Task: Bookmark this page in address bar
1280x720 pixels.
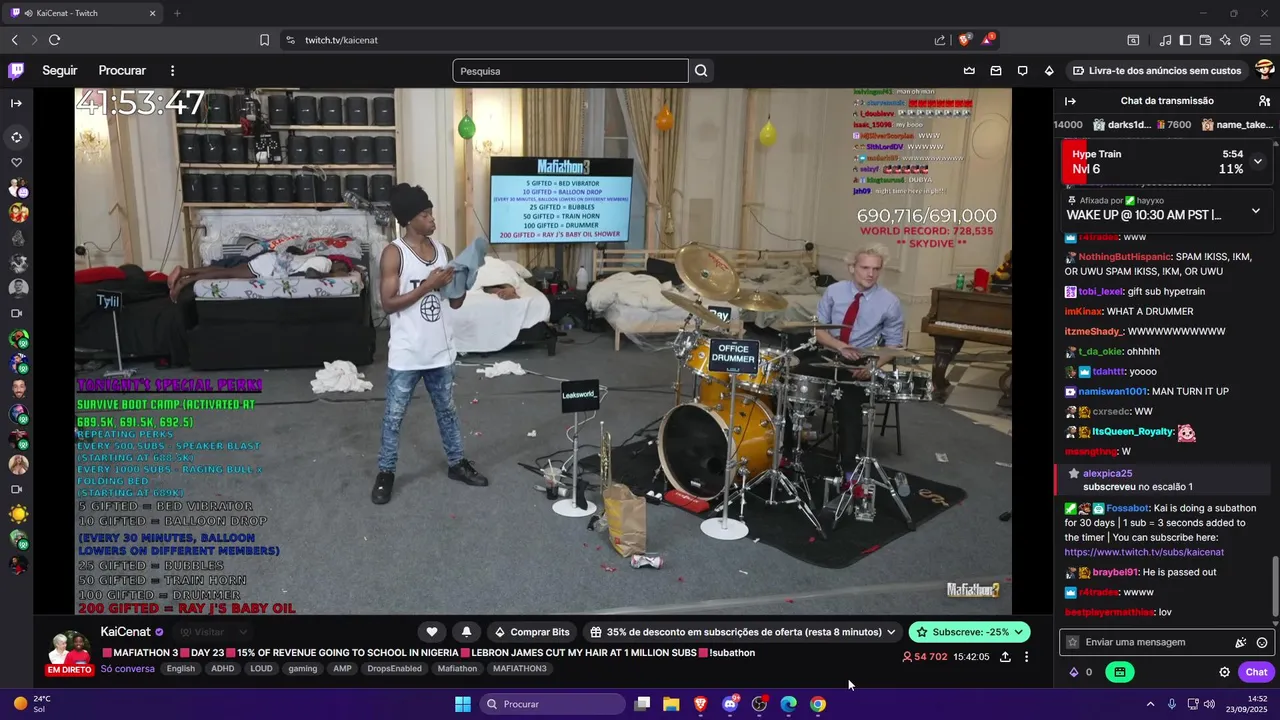Action: click(x=264, y=40)
